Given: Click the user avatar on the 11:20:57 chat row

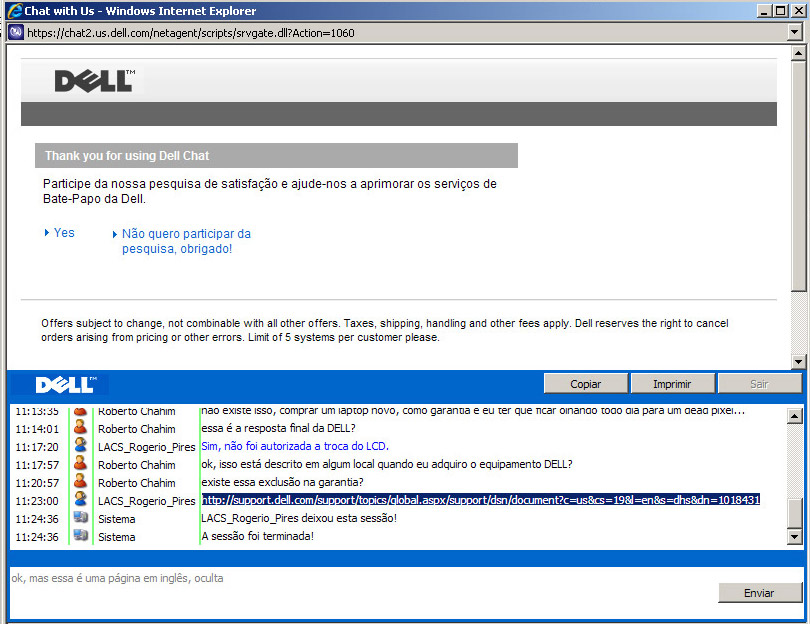Looking at the screenshot, I should [x=80, y=482].
